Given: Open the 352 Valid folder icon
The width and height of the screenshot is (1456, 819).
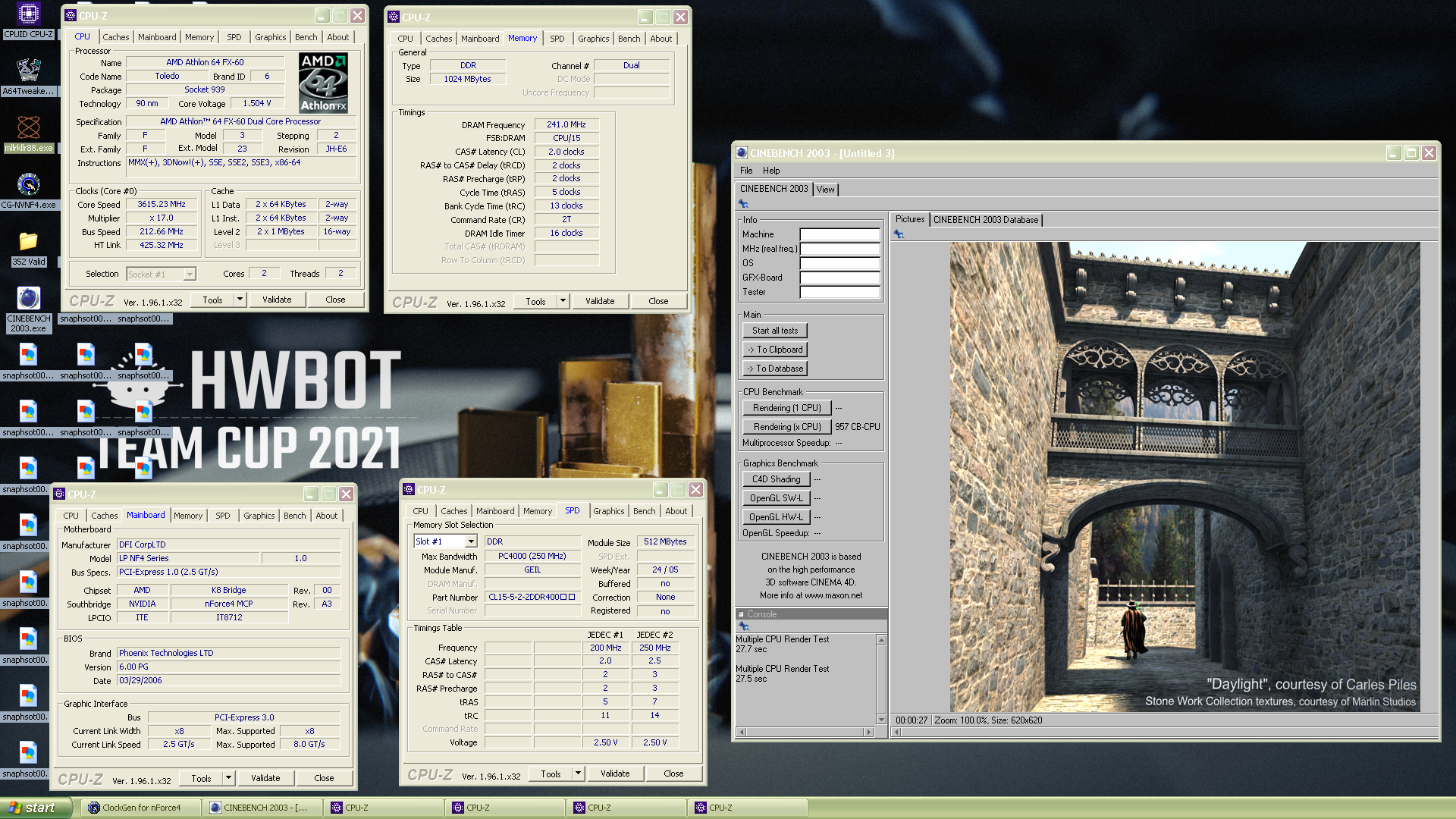Looking at the screenshot, I should [28, 248].
